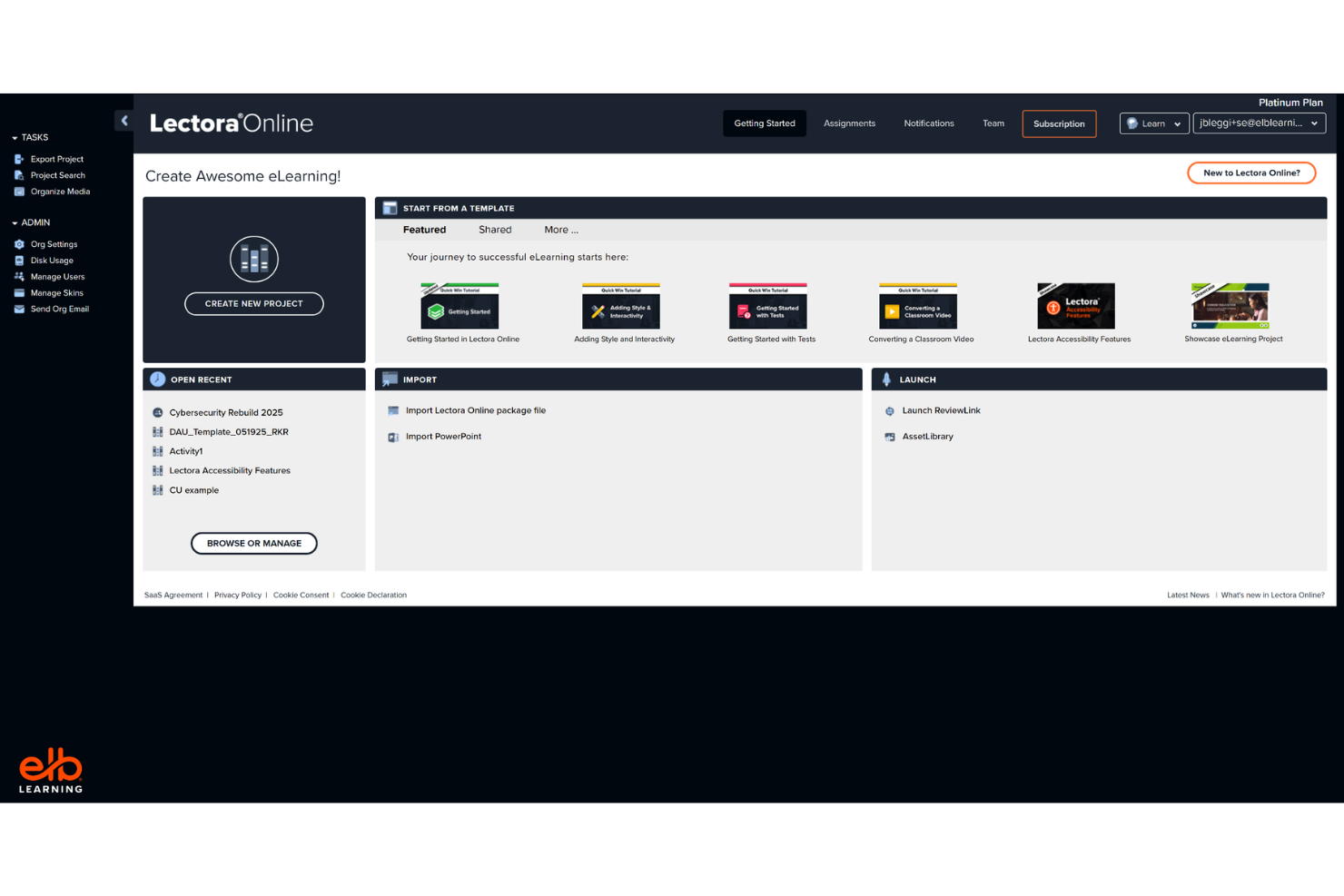Click the Launch ReviewLink icon
Screen dimensions: 1344x896
click(890, 411)
